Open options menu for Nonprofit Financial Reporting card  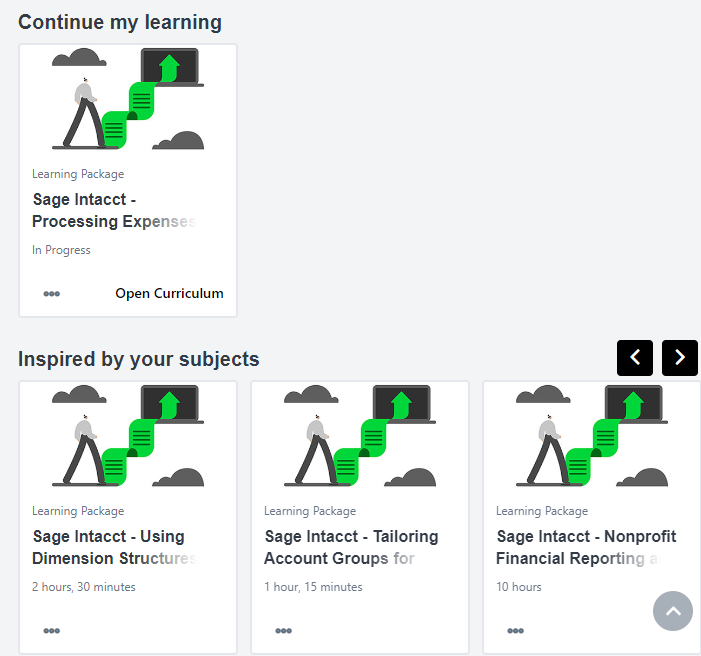[515, 630]
